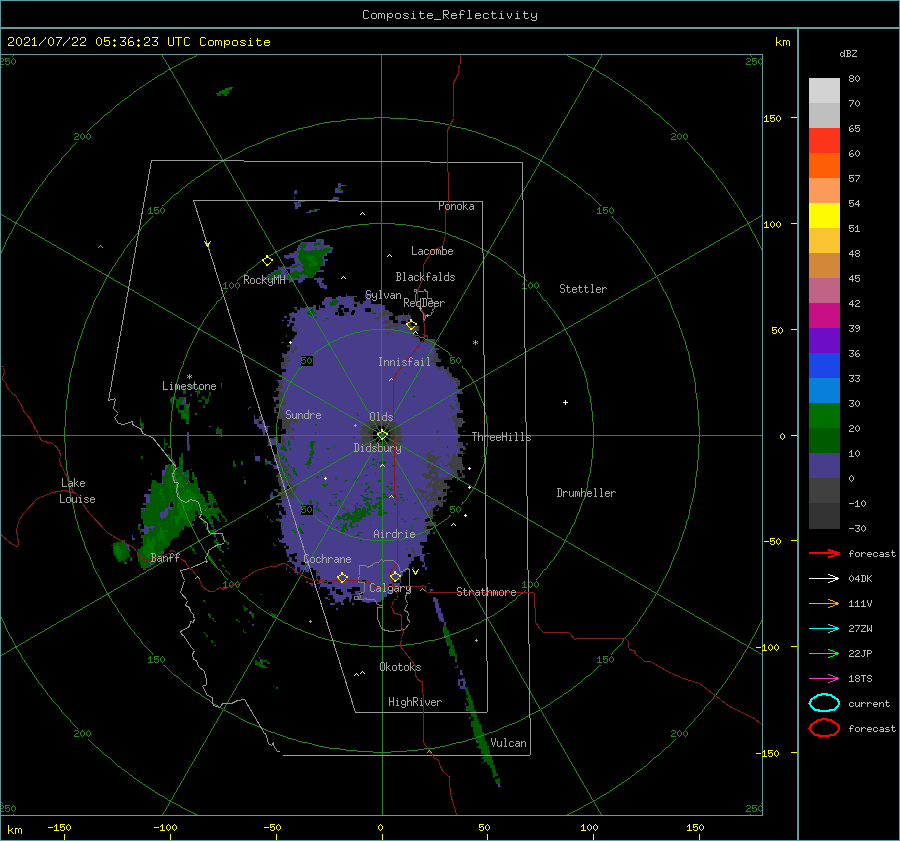
Task: Click the red forecast arrow in legend
Action: 824,553
